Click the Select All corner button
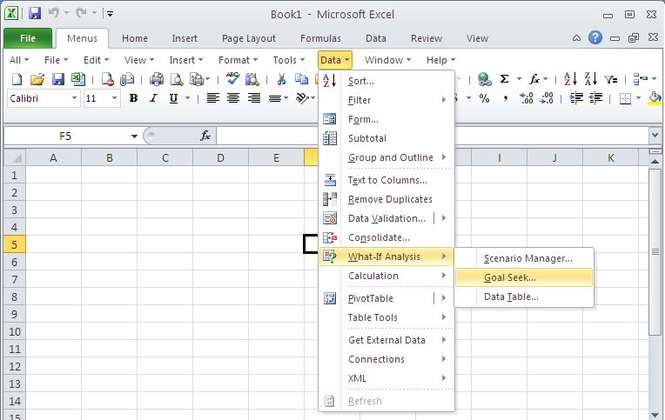 [x=15, y=158]
